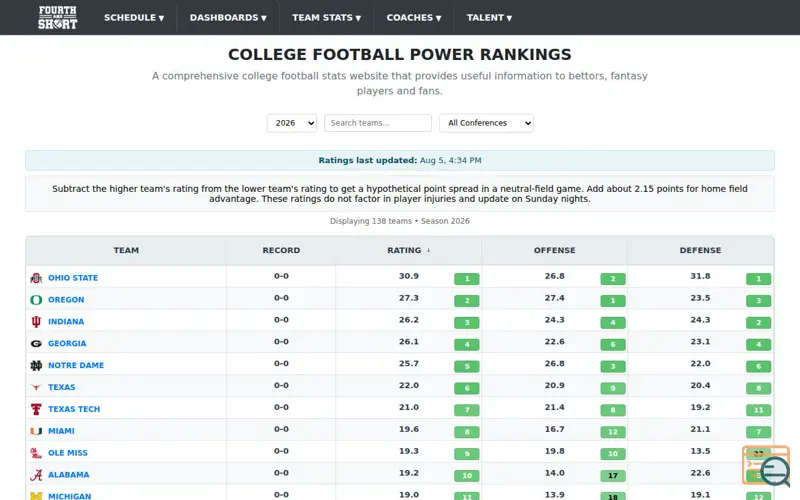Viewport: 800px width, 500px height.
Task: Click the Indiana team logo icon
Action: [36, 322]
